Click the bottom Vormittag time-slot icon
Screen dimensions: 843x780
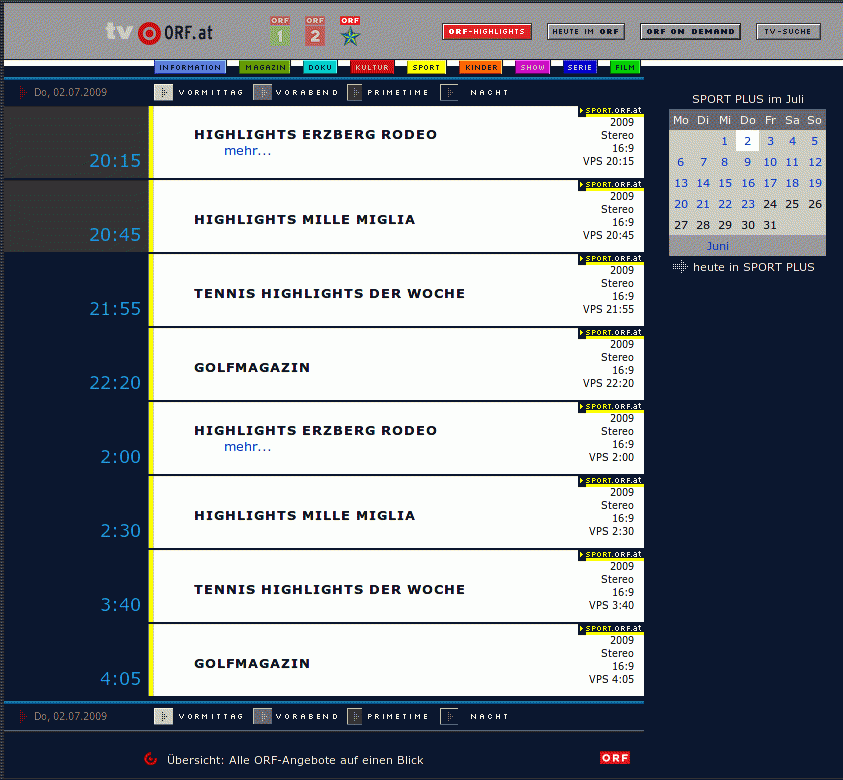[163, 716]
